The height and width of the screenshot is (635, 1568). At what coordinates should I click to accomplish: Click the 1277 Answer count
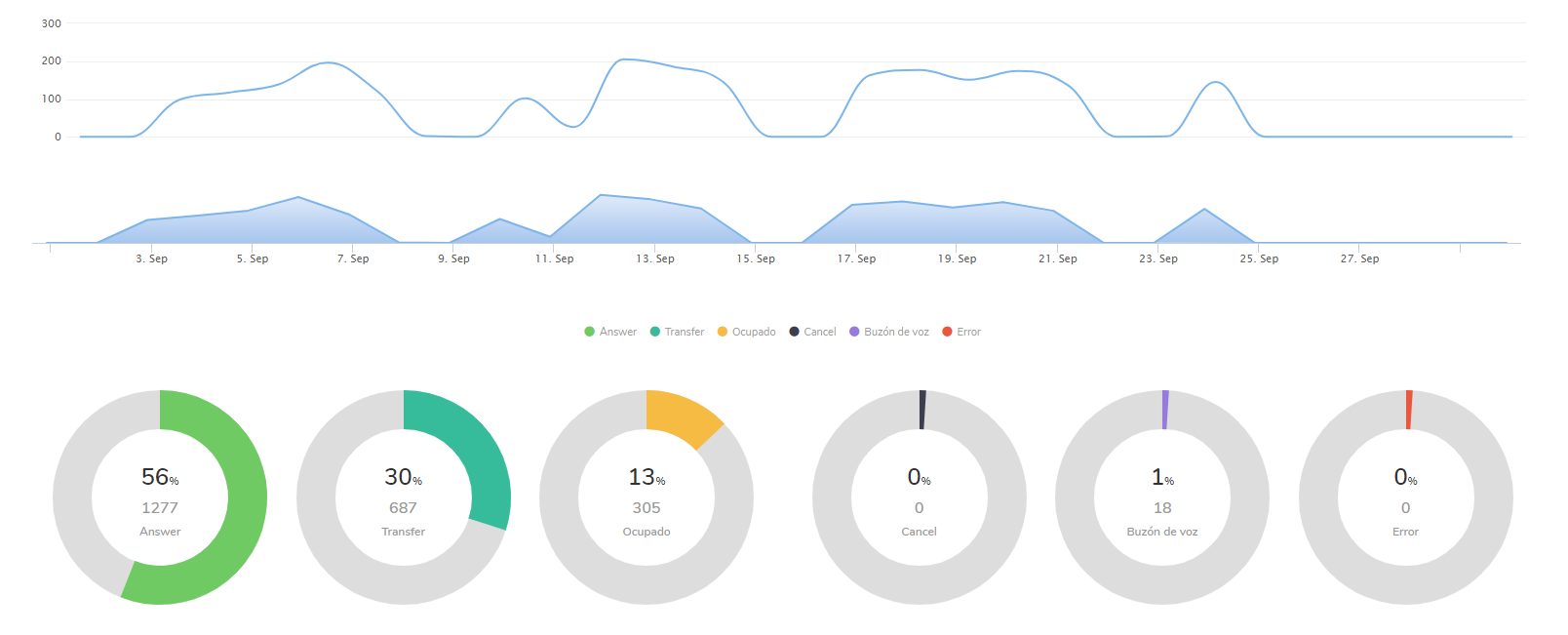160,508
